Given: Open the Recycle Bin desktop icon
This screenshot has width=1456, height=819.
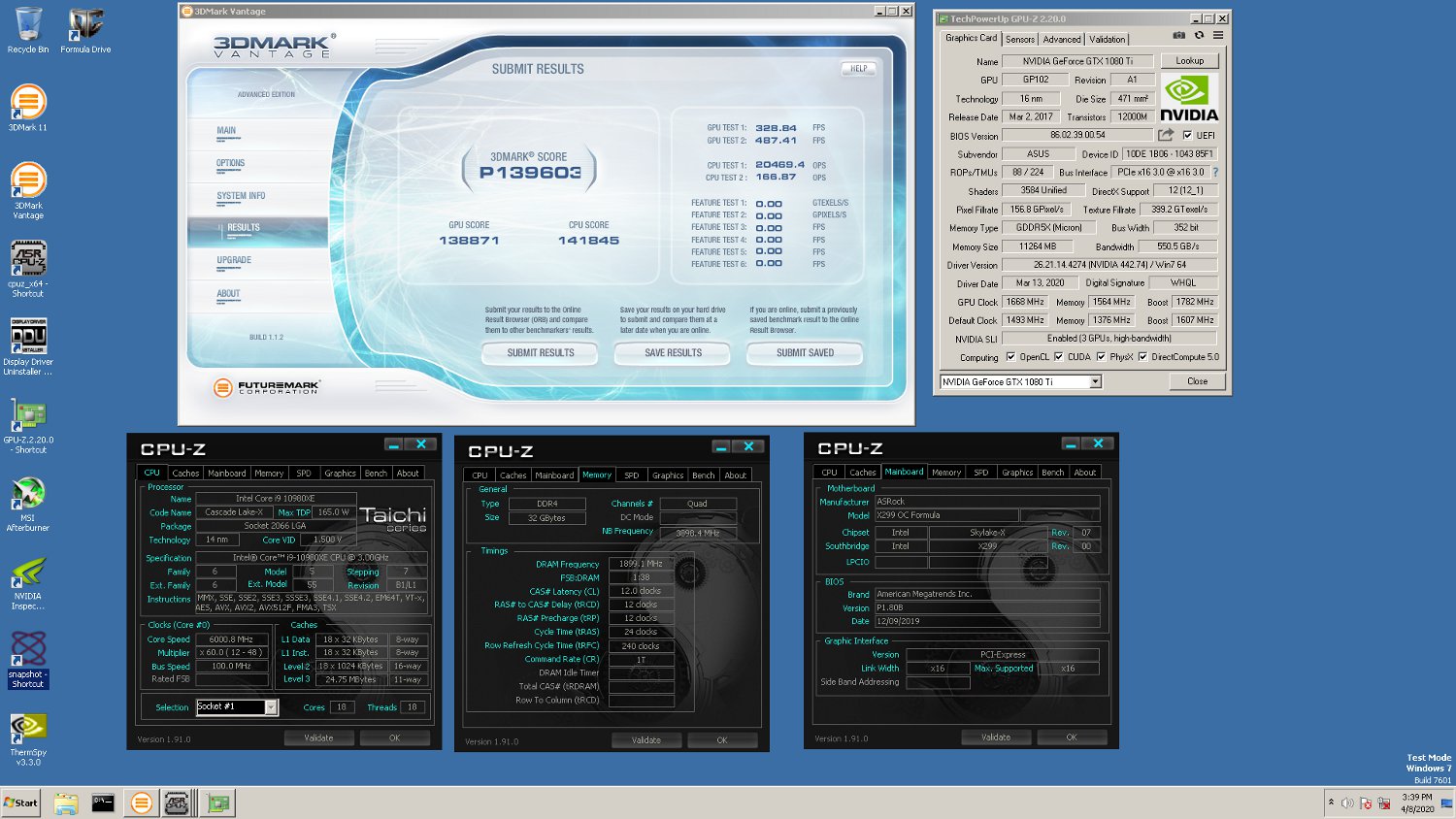Looking at the screenshot, I should coord(28,30).
